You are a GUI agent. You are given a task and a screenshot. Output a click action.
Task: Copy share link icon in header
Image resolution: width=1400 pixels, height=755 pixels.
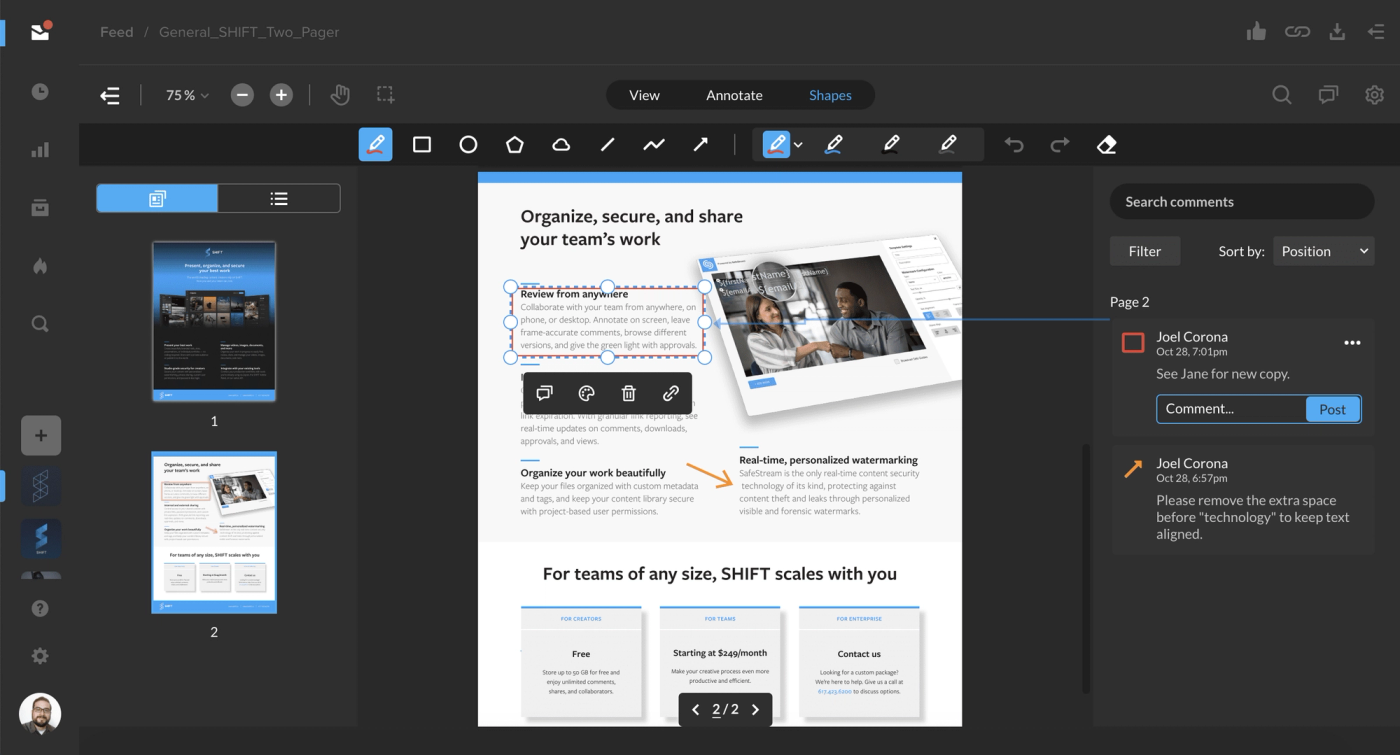(1297, 32)
